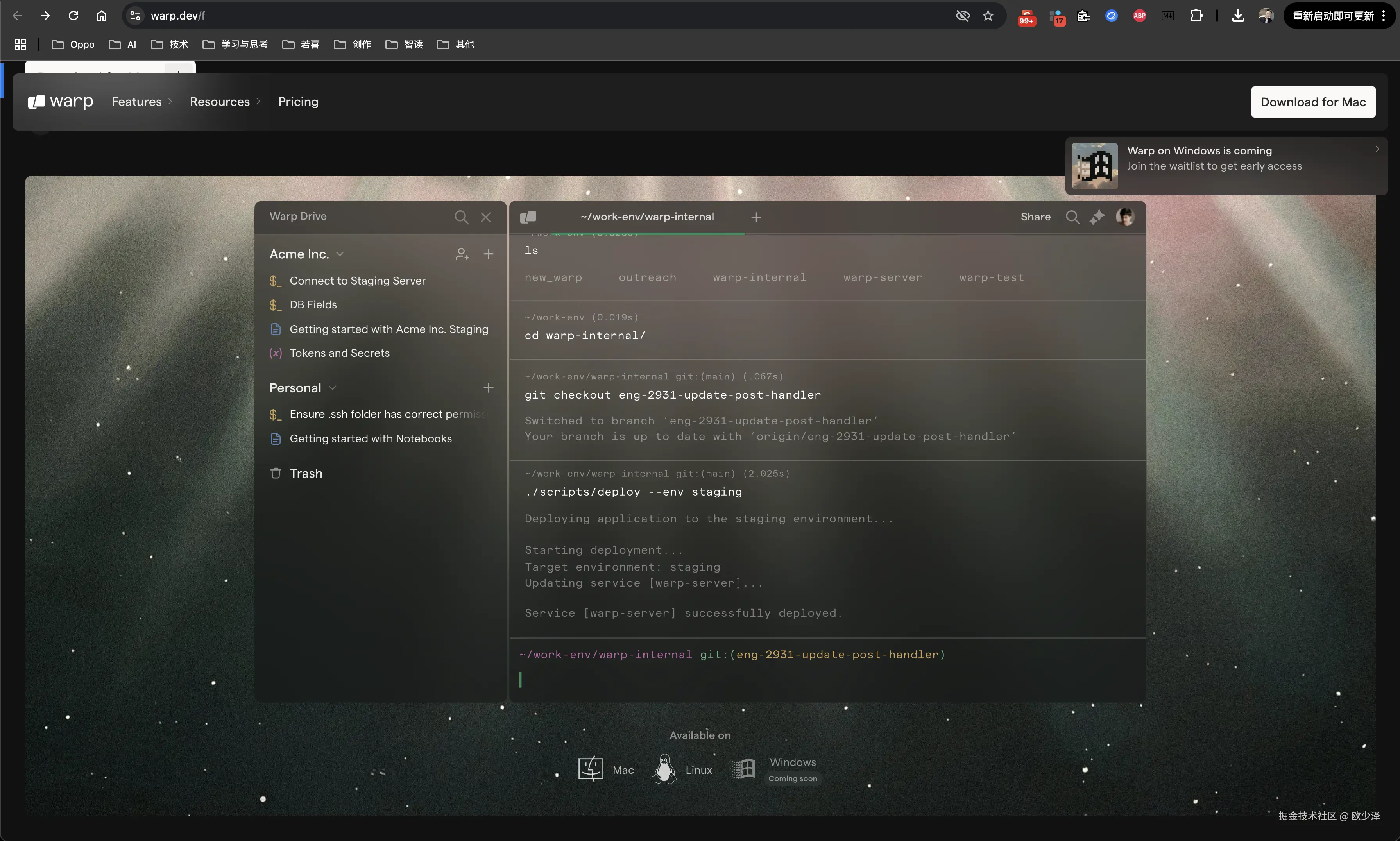Click the Download for Mac button
1400x841 pixels.
(x=1313, y=102)
